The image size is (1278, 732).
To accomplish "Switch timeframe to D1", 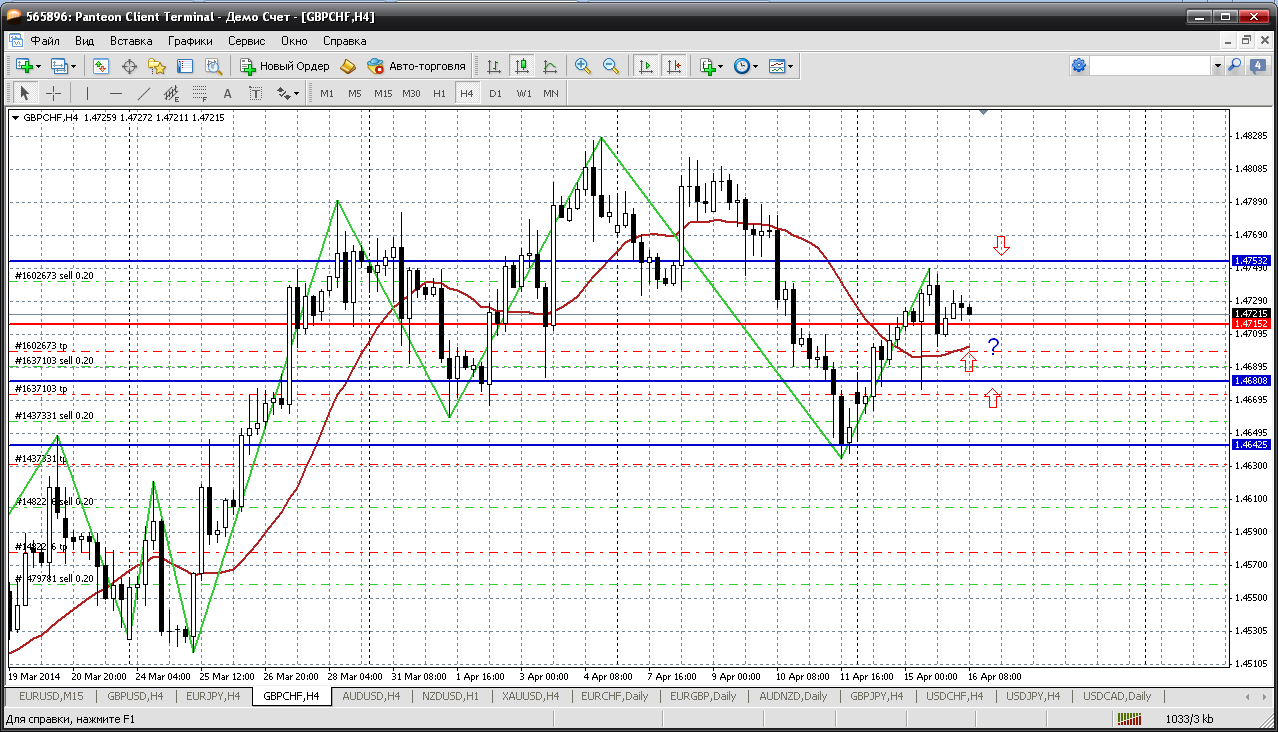I will (x=495, y=93).
